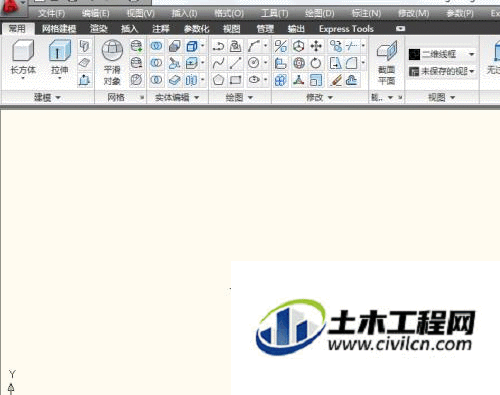The height and width of the screenshot is (395, 500).
Task: Click the 3D move gizmo icon
Action: coord(298,46)
